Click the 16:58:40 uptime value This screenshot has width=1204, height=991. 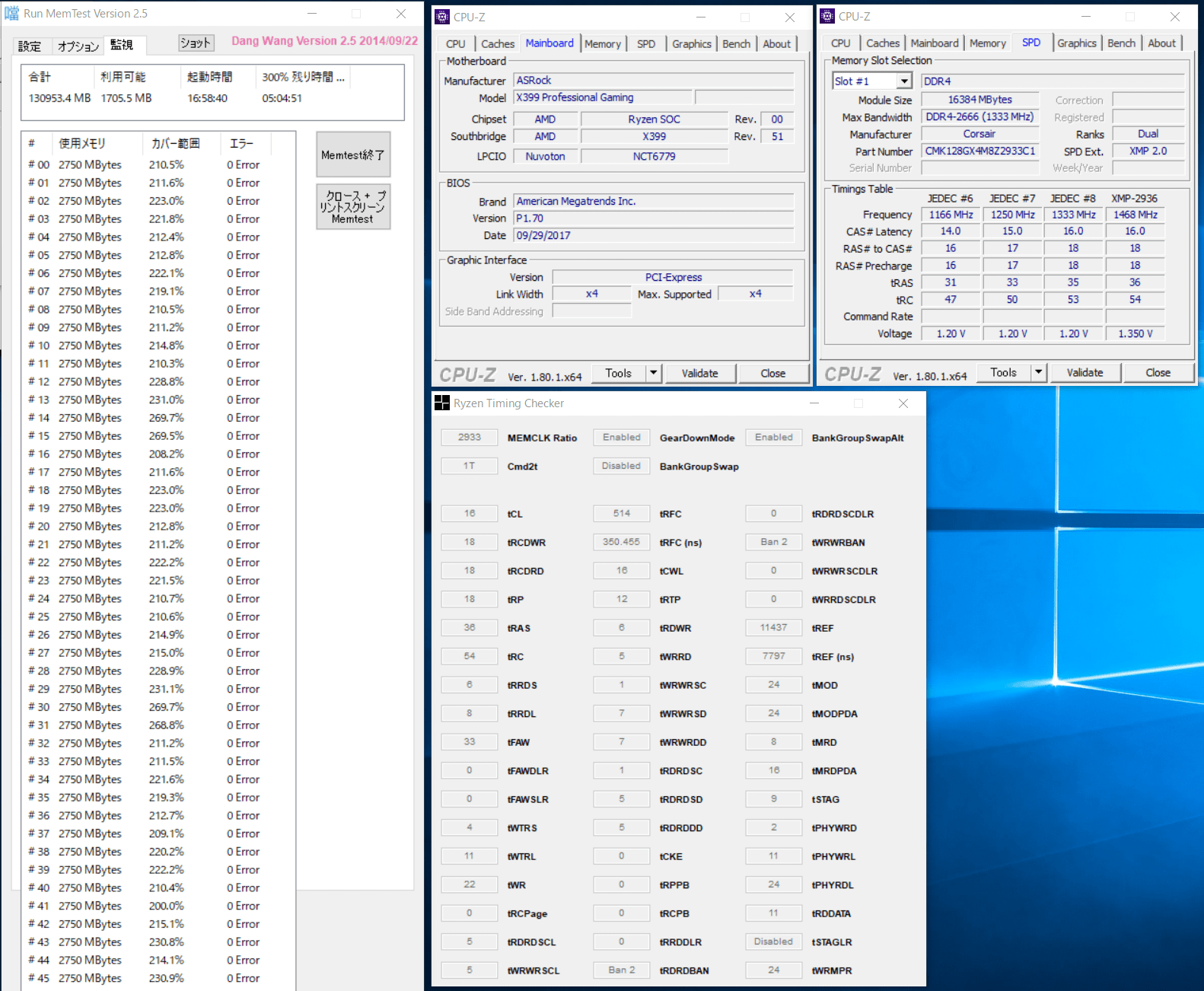(208, 98)
